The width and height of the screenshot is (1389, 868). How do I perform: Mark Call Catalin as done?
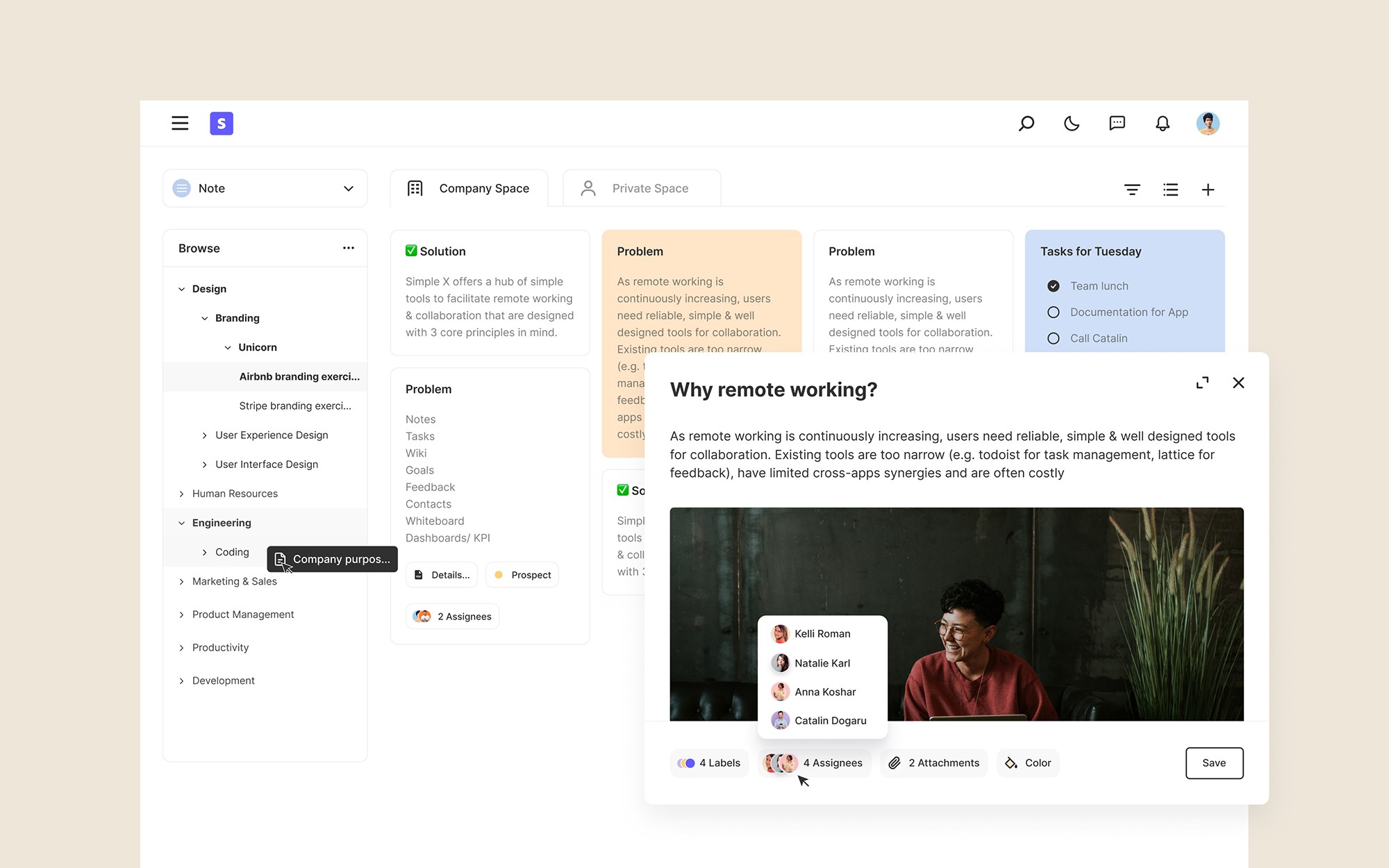[1053, 339]
